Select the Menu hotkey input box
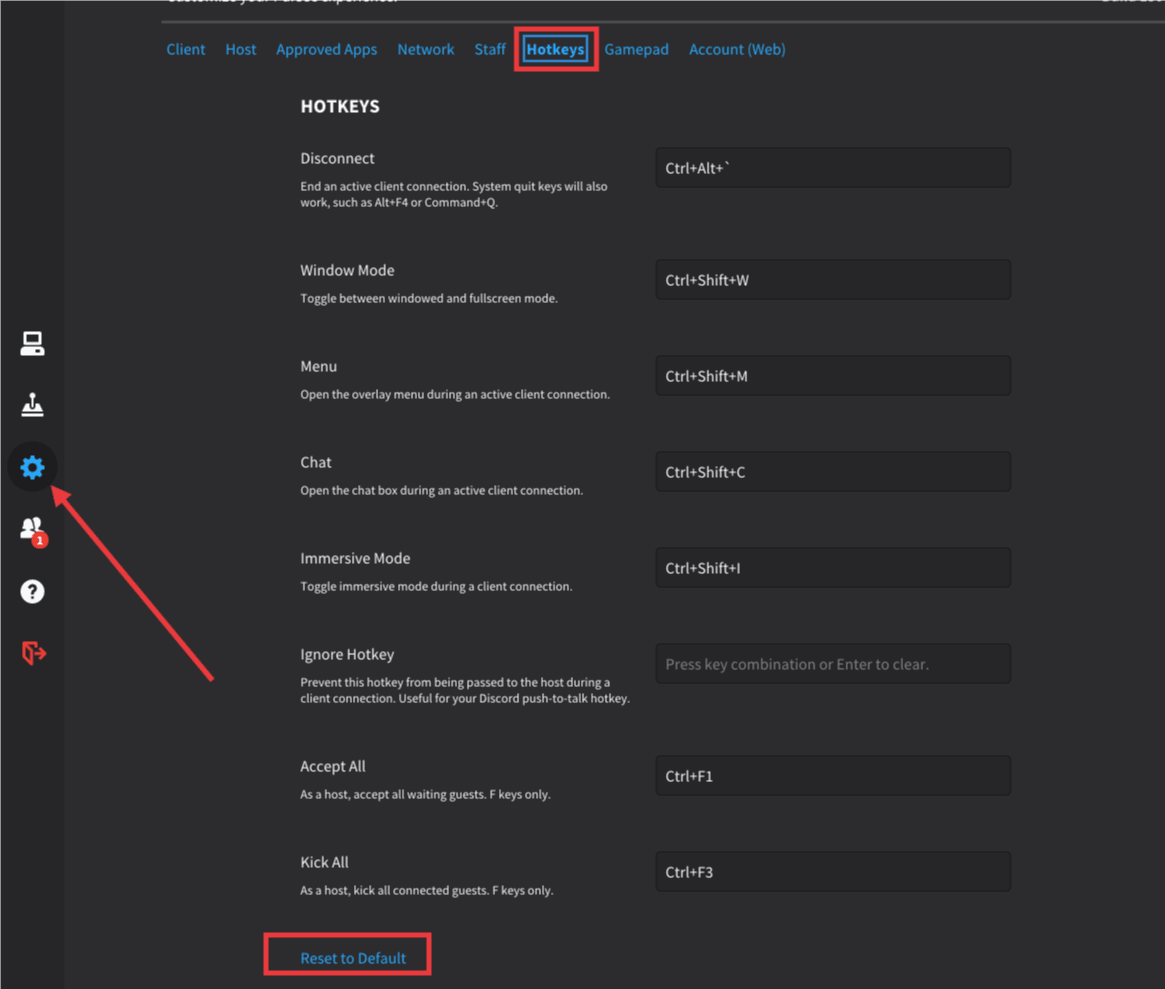The image size is (1165, 989). tap(832, 376)
